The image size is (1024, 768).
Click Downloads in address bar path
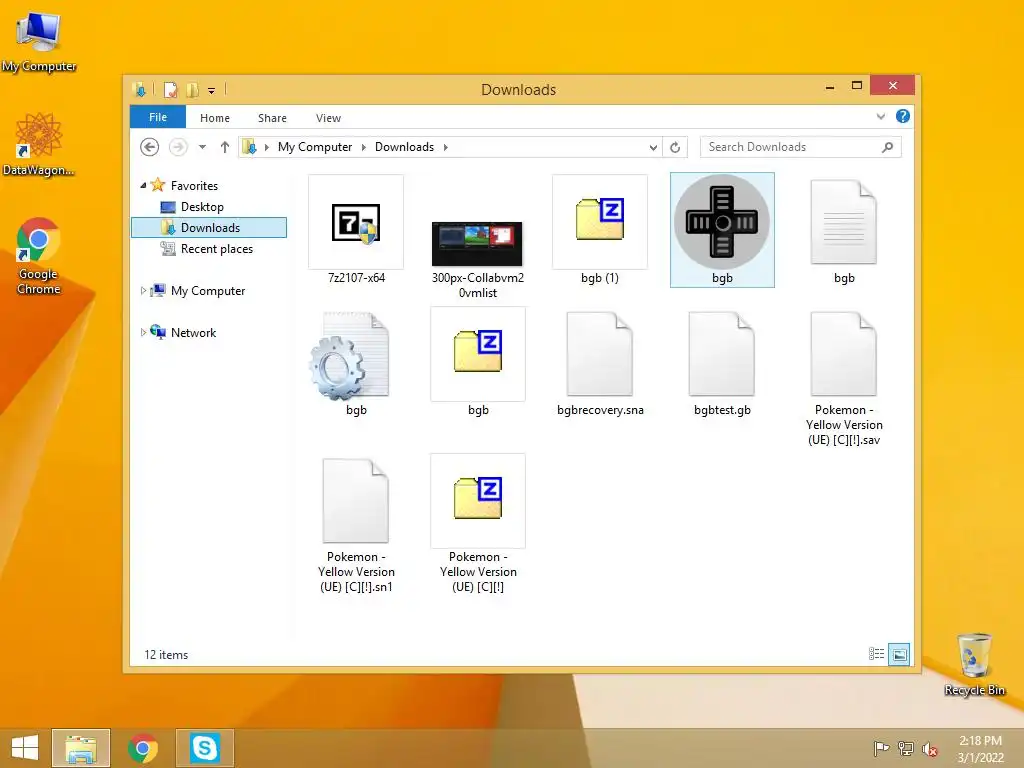tap(404, 147)
